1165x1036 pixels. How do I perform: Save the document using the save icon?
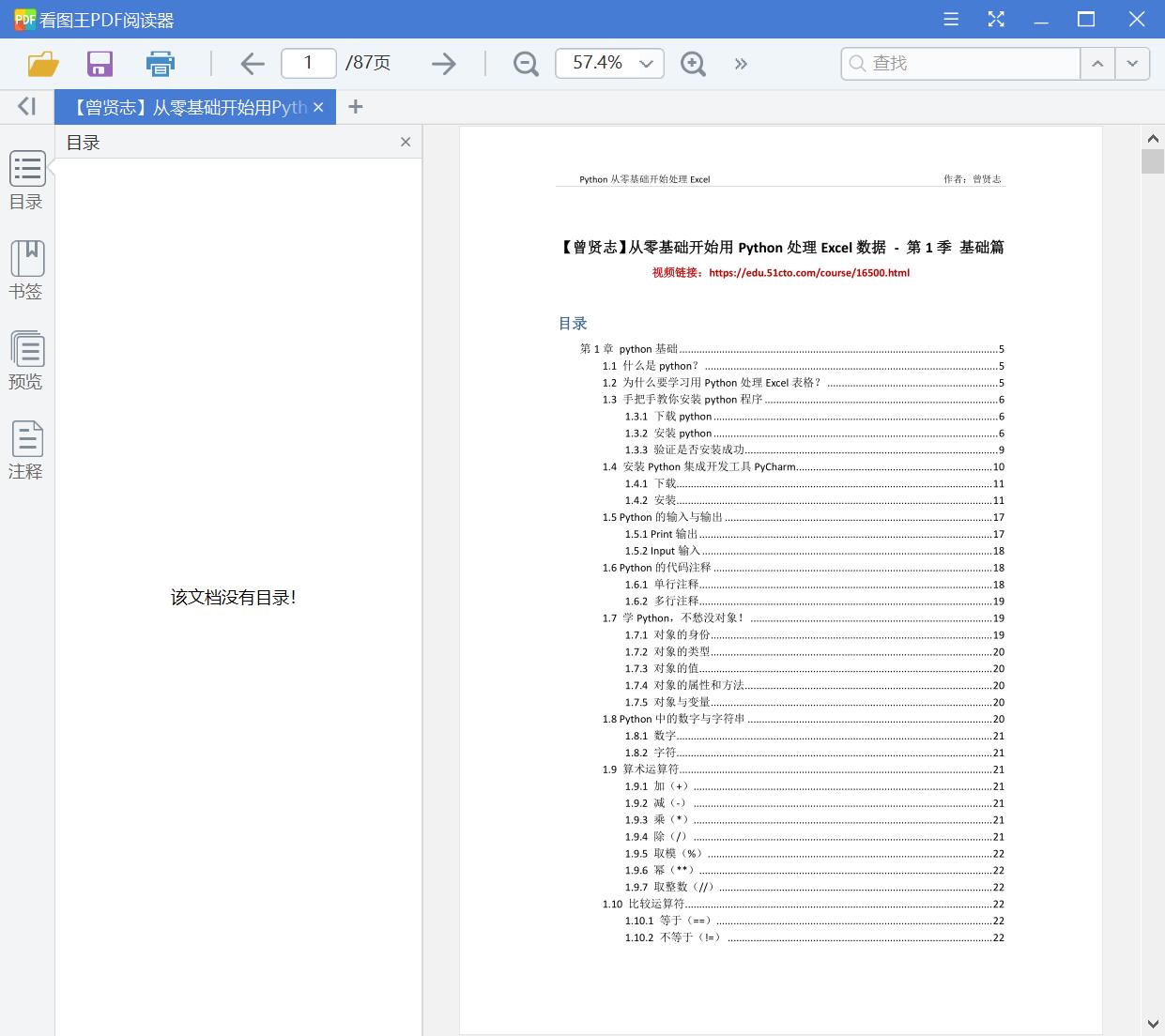click(100, 63)
